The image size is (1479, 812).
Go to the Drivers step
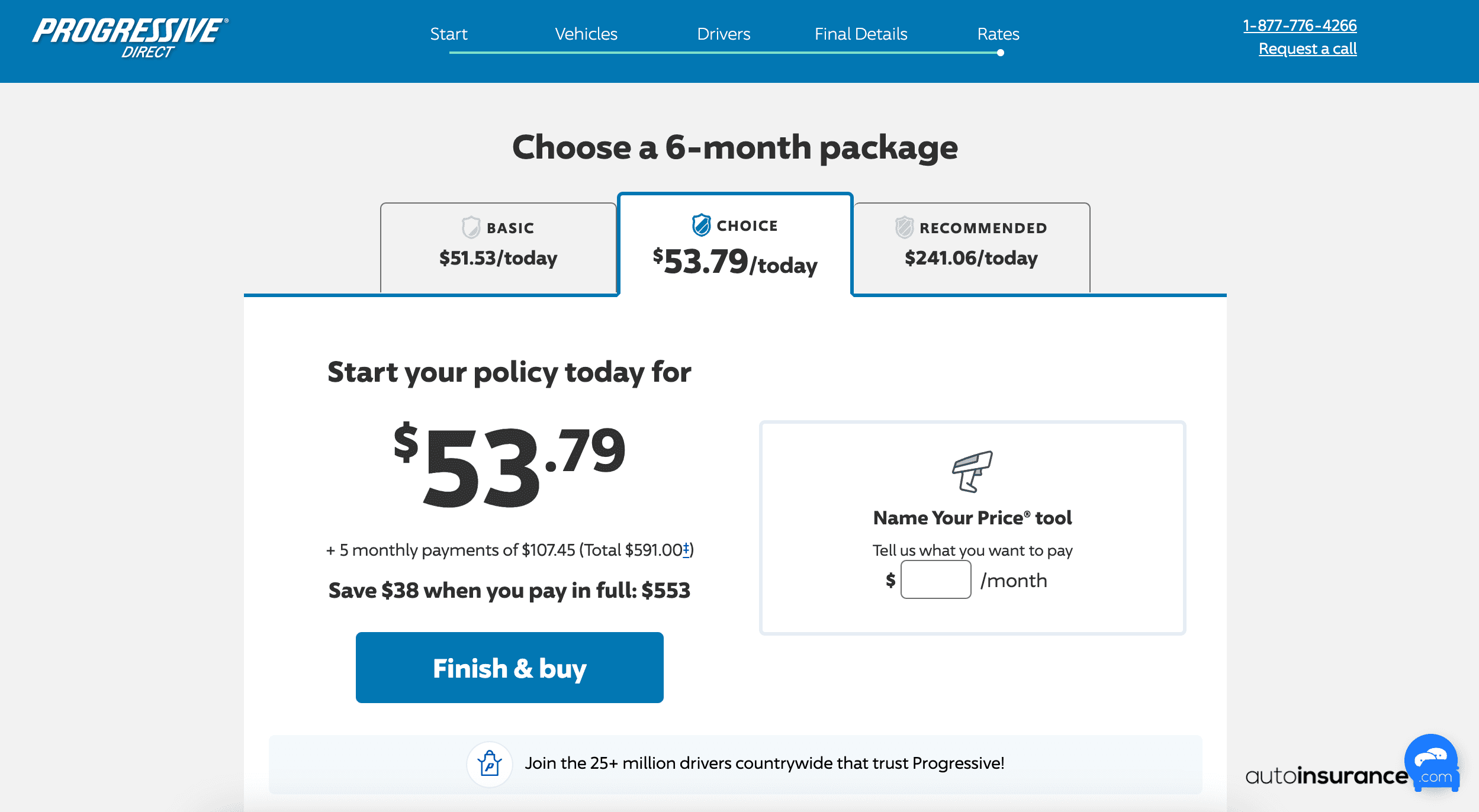tap(724, 34)
